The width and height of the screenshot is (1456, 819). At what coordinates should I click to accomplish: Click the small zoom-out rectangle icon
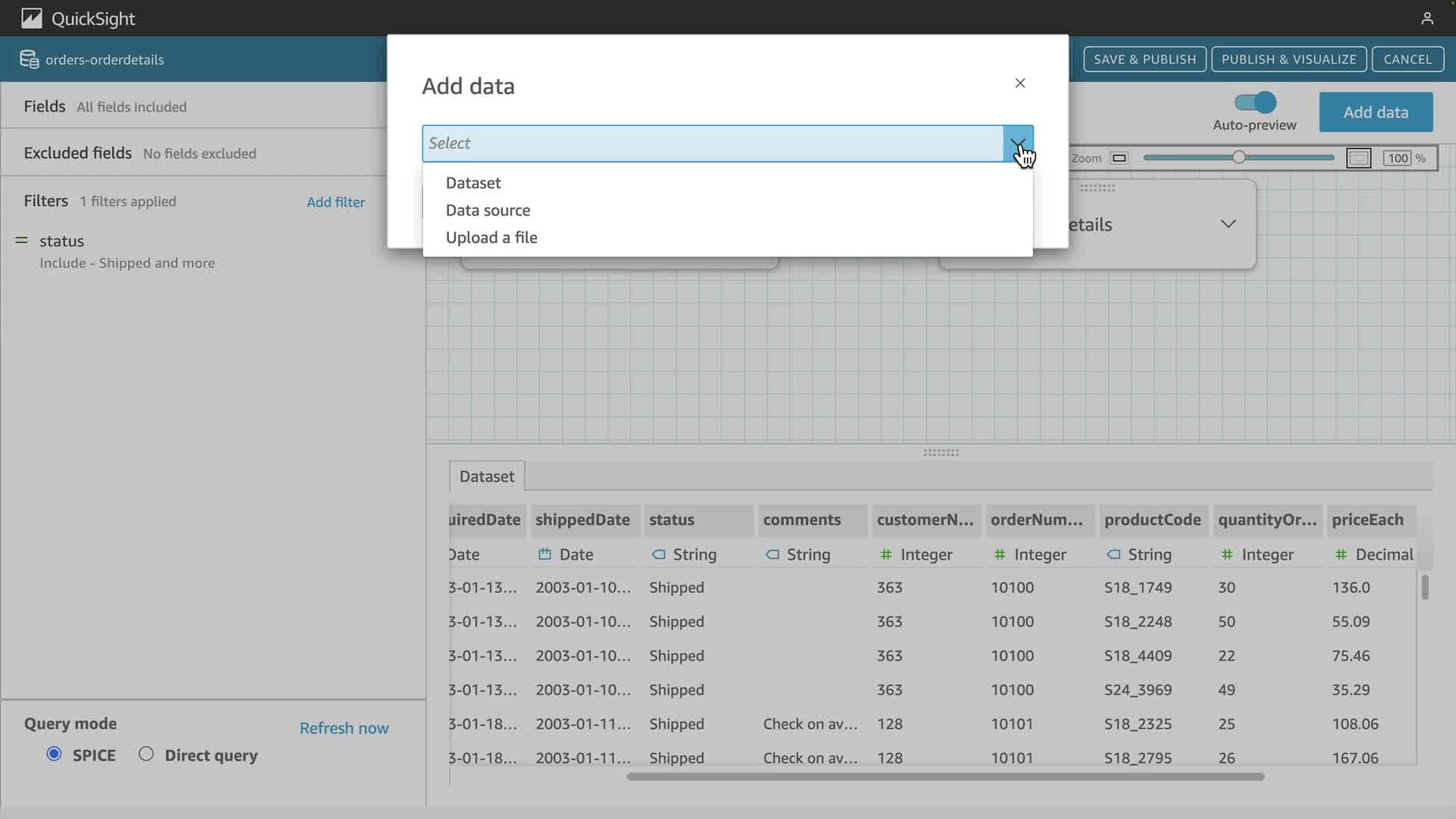[1119, 158]
